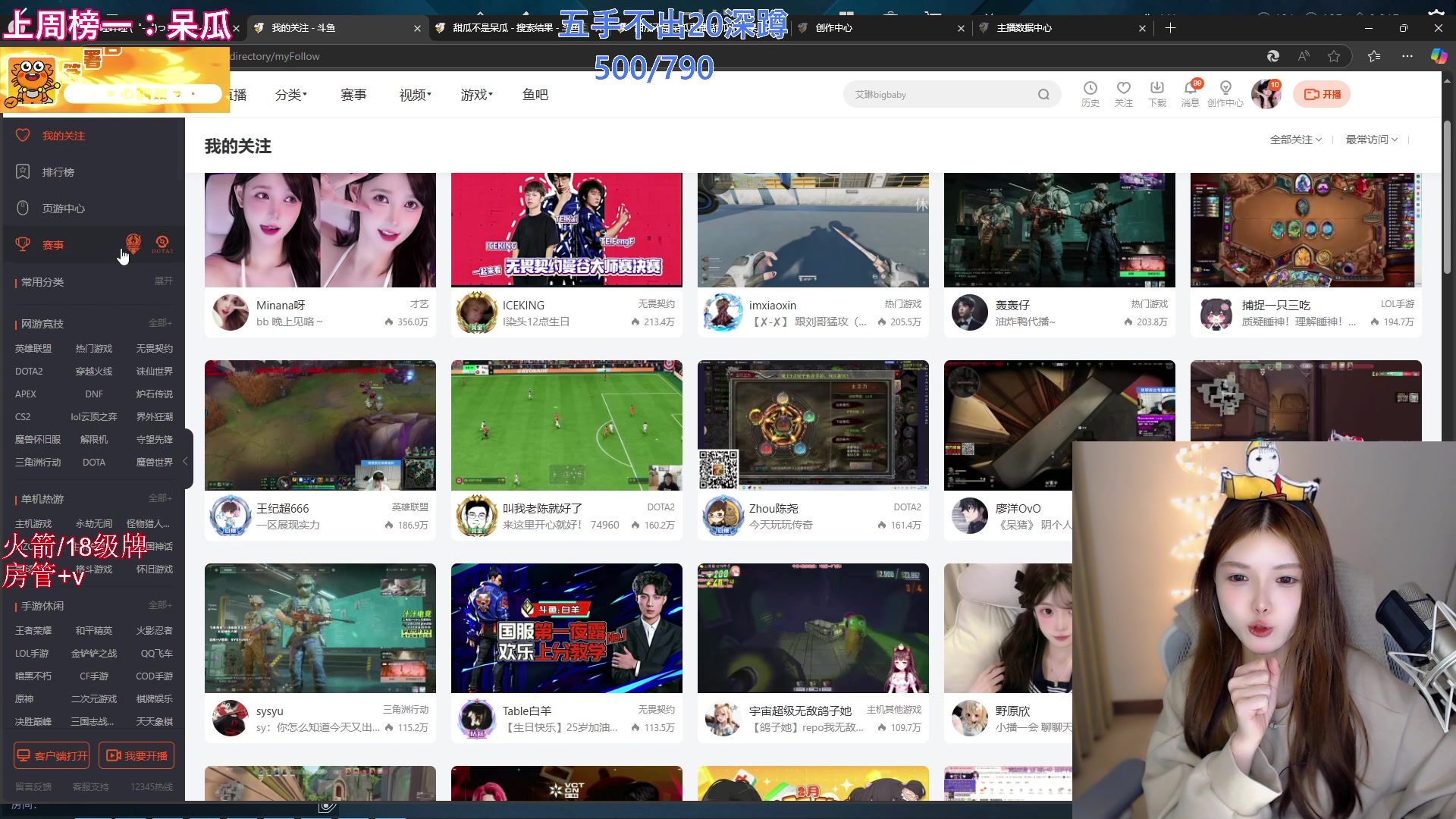Click Zhou陈尧 streamer avatar

point(723,516)
